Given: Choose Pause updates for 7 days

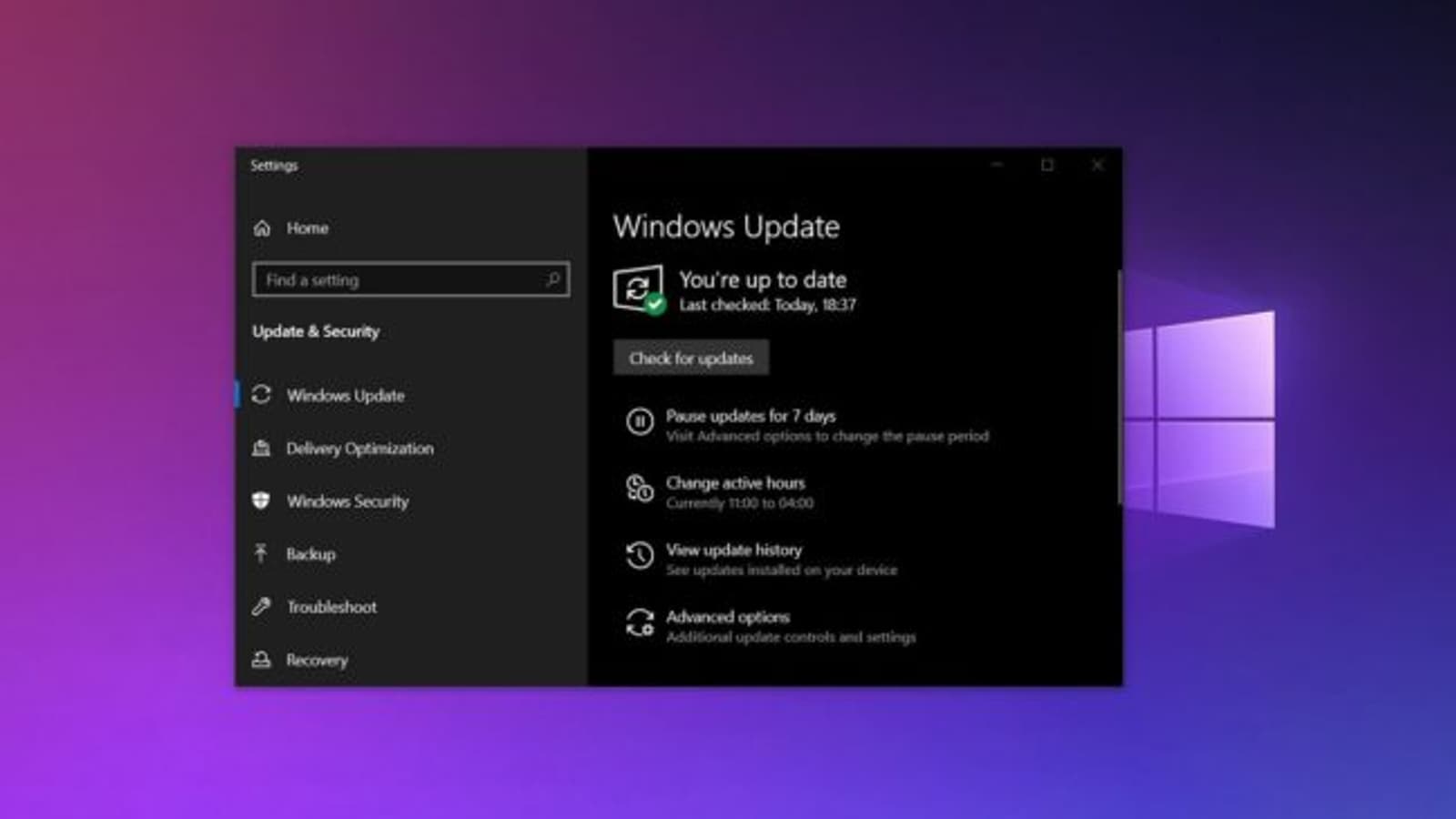Looking at the screenshot, I should click(751, 416).
